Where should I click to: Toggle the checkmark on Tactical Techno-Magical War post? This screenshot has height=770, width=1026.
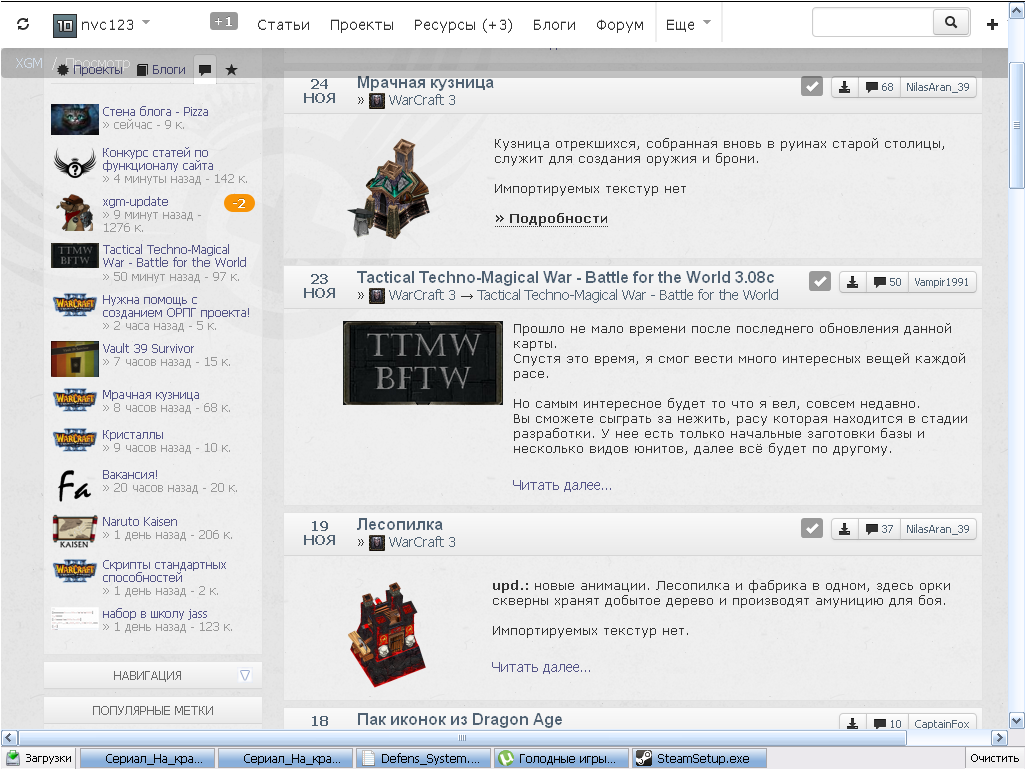[819, 281]
